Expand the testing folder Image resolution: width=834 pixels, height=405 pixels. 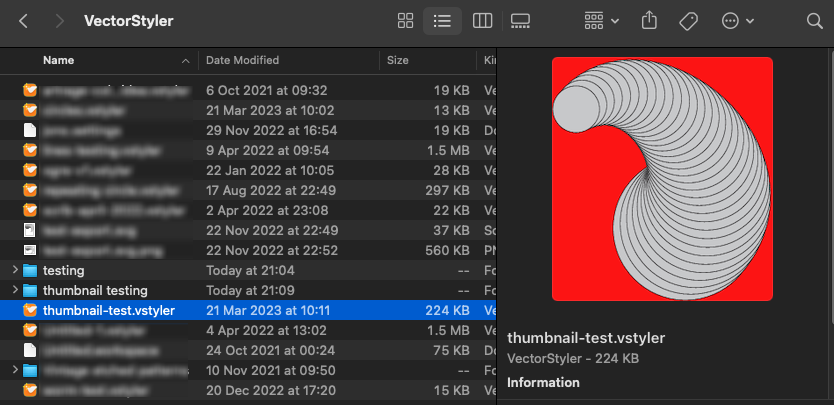click(13, 270)
